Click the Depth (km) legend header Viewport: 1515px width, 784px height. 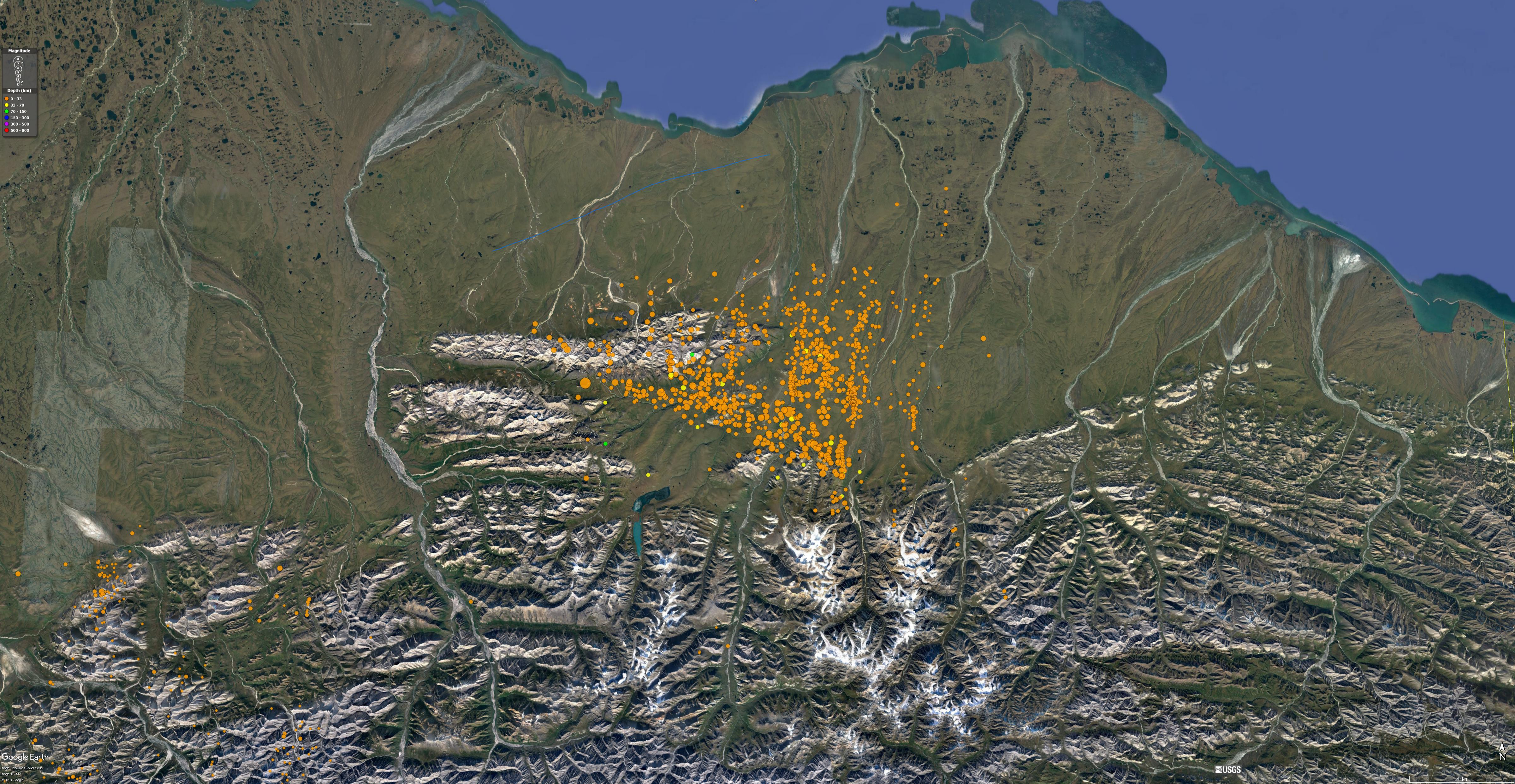(19, 91)
